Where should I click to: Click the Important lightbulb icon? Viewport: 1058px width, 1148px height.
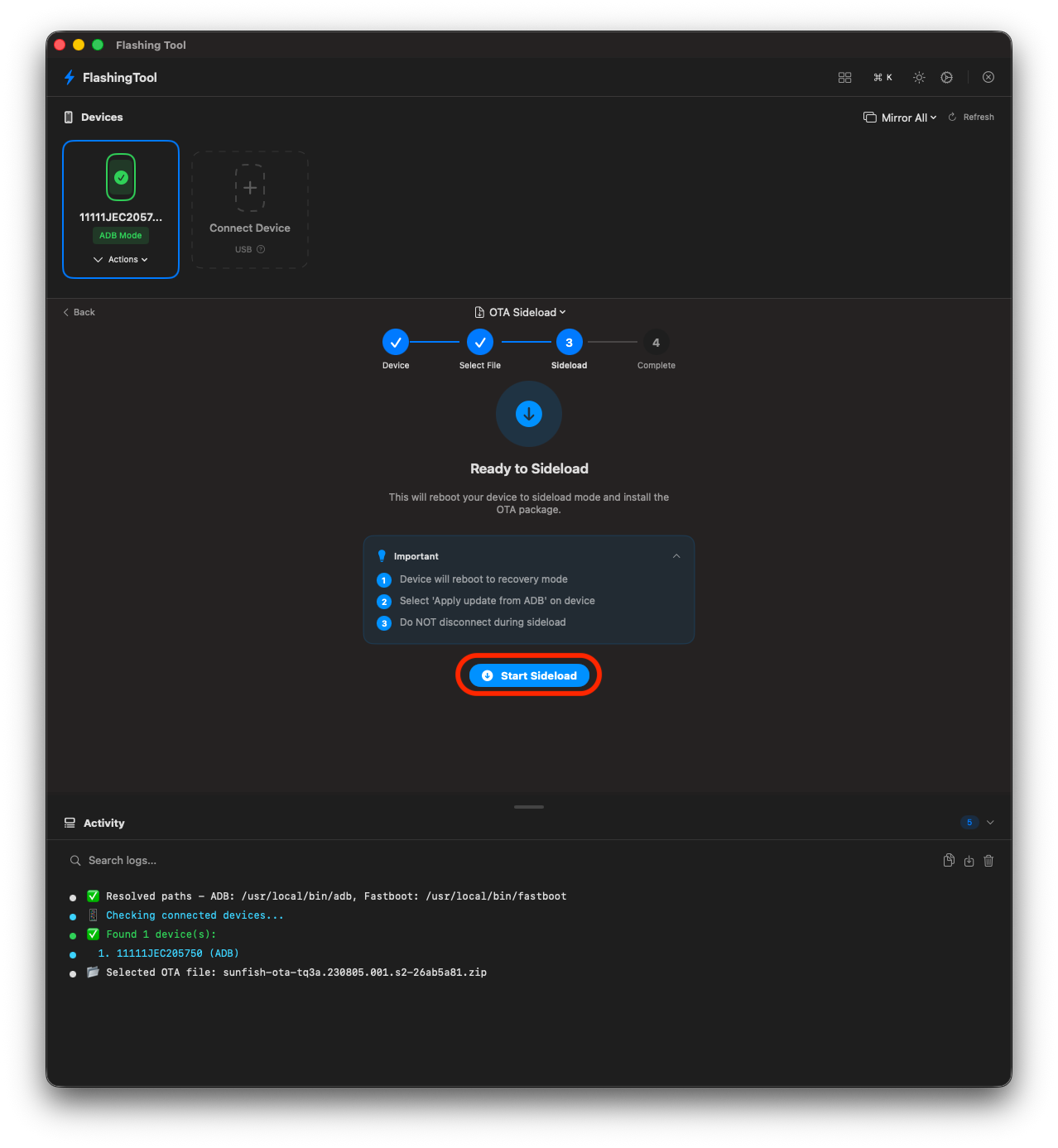point(382,556)
